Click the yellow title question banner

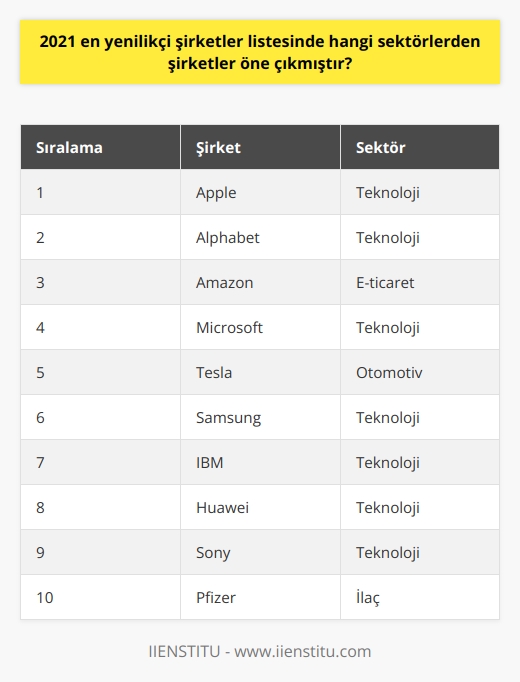(x=260, y=52)
